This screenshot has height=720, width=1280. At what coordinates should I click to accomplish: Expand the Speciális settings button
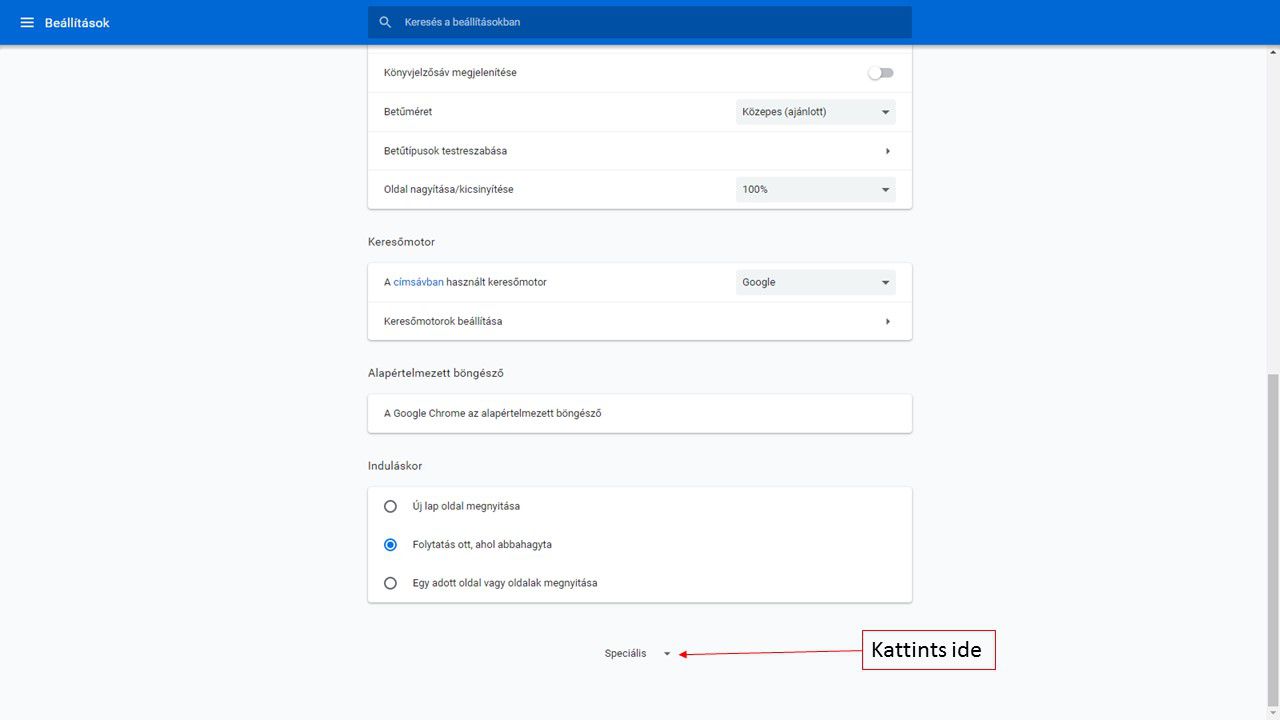point(626,654)
